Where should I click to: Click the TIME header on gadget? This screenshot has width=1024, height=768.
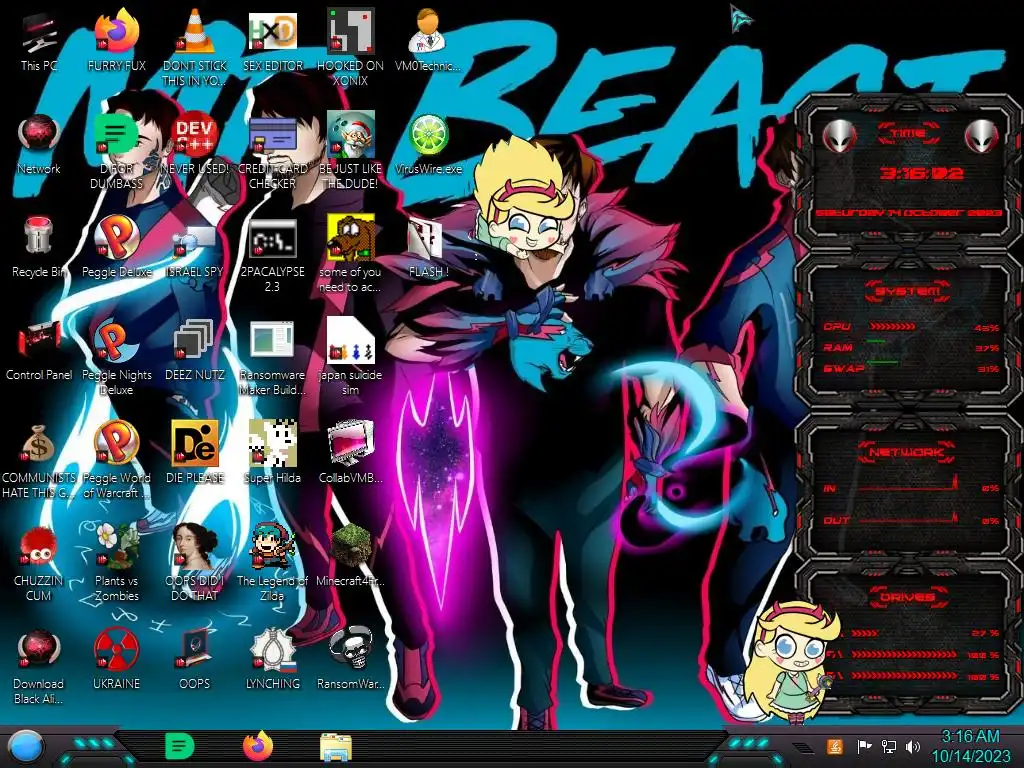[908, 133]
